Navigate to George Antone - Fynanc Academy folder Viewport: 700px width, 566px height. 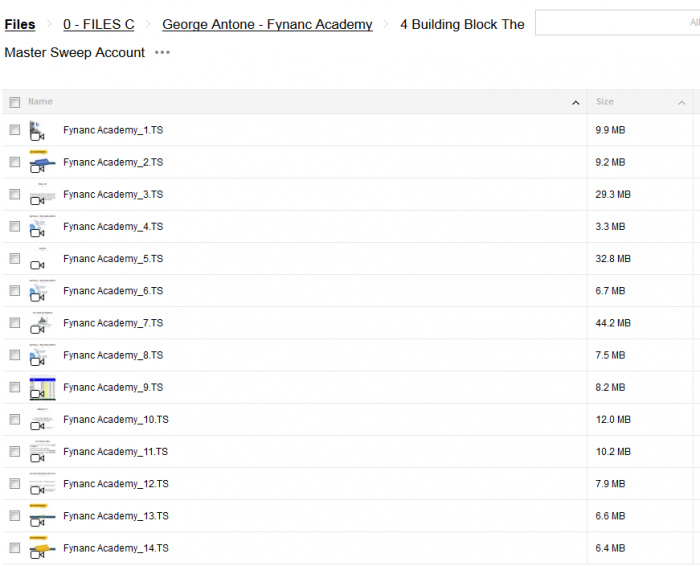pyautogui.click(x=267, y=24)
